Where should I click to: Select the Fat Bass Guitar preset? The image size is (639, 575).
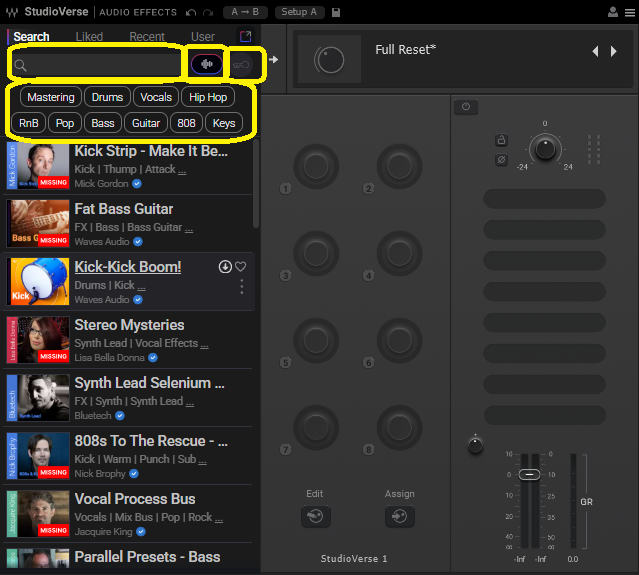click(x=123, y=209)
